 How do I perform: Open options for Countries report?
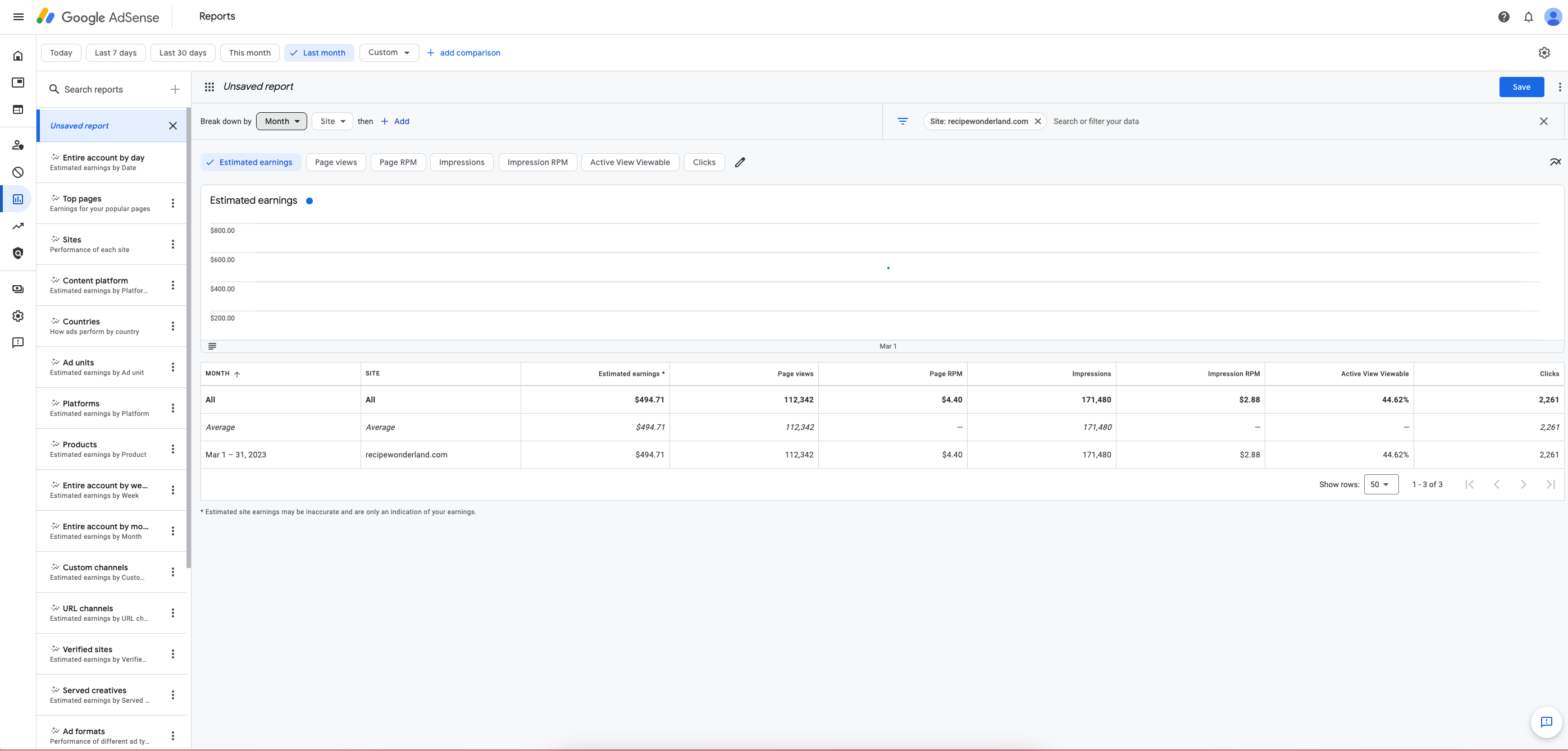coord(173,326)
